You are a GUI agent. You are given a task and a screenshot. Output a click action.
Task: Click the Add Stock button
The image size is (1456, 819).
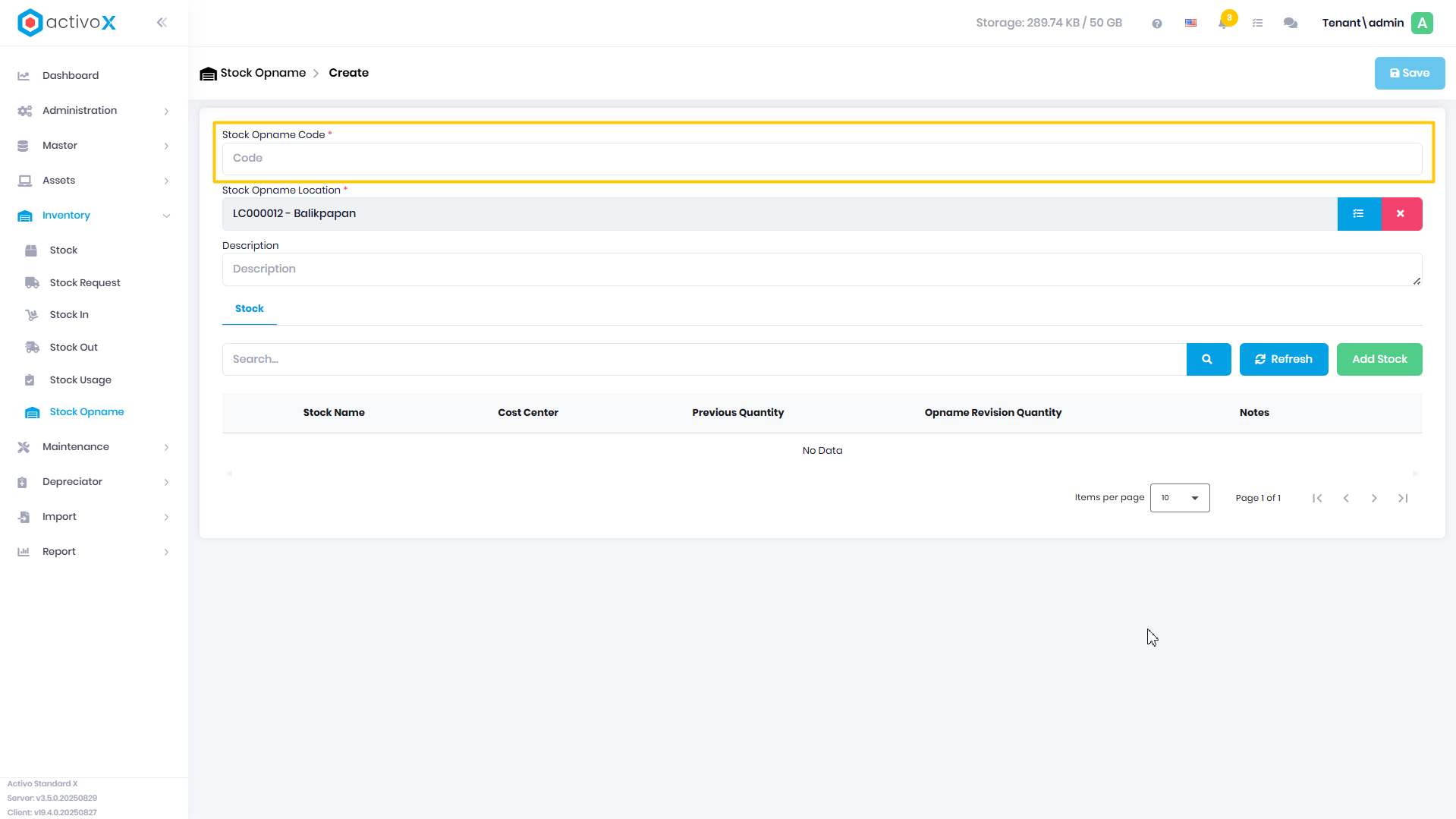1379,359
